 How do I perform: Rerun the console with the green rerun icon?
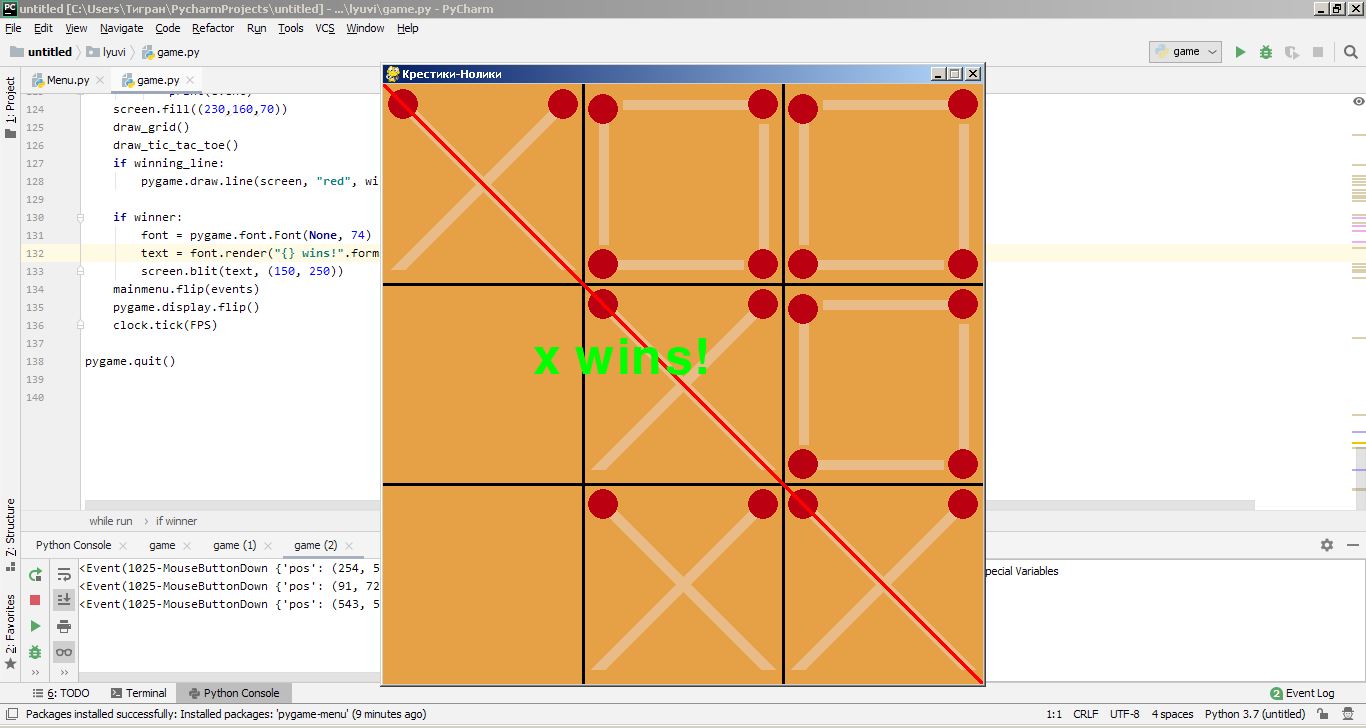[35, 574]
